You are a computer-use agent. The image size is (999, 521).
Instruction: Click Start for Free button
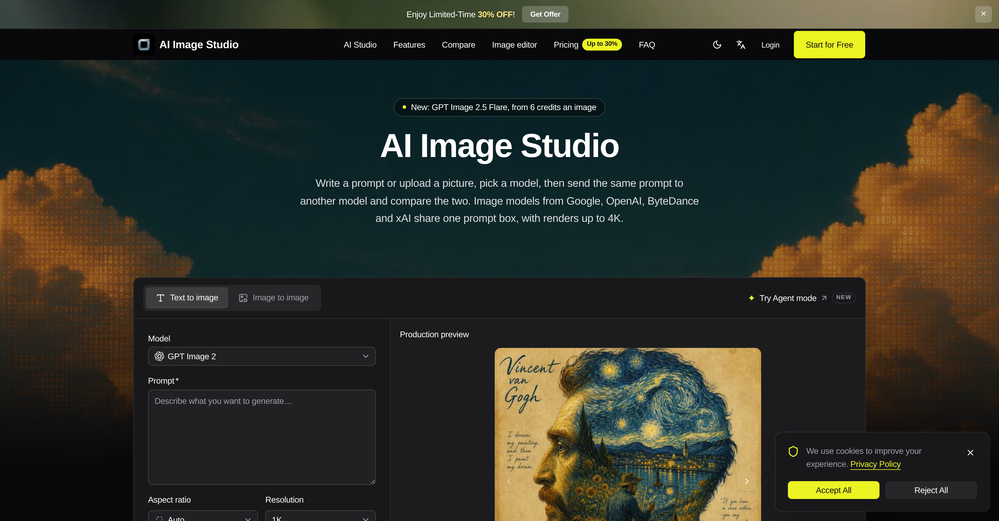pos(829,45)
